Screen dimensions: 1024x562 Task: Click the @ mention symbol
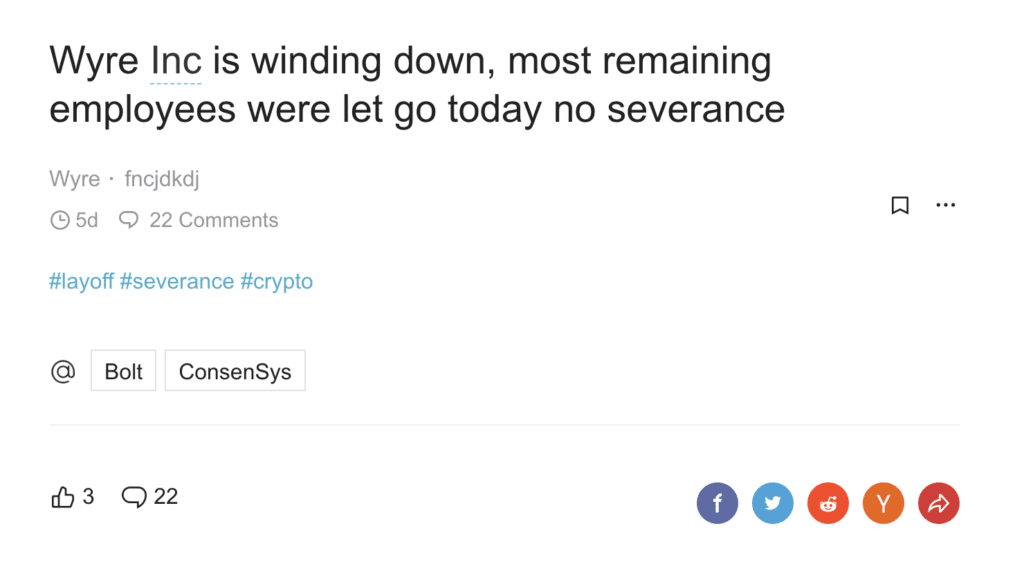tap(63, 371)
